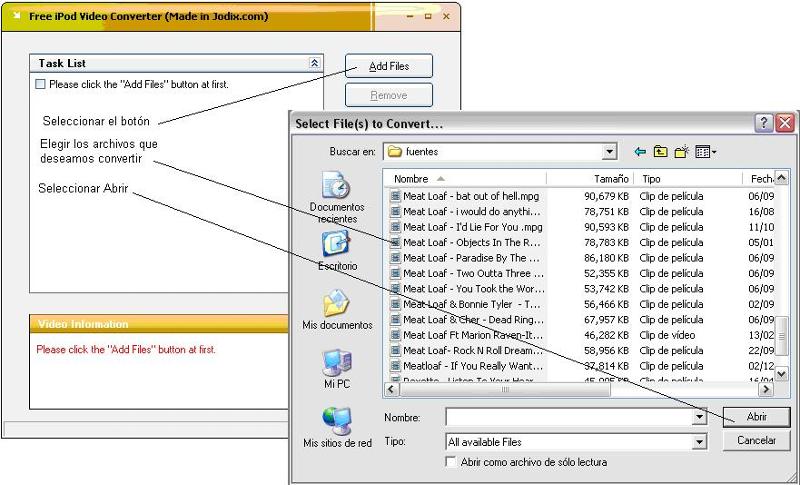
Task: Open Documentos recientes in places bar
Action: (337, 198)
